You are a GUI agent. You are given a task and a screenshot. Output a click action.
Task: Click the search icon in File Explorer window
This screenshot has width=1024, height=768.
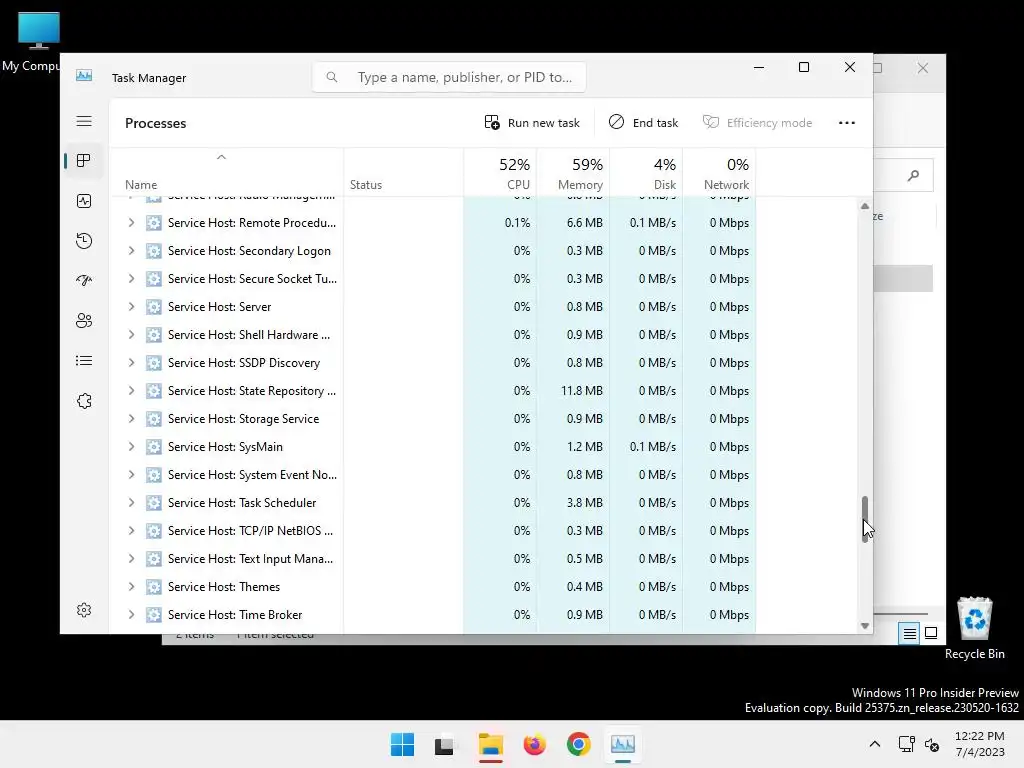pos(914,175)
